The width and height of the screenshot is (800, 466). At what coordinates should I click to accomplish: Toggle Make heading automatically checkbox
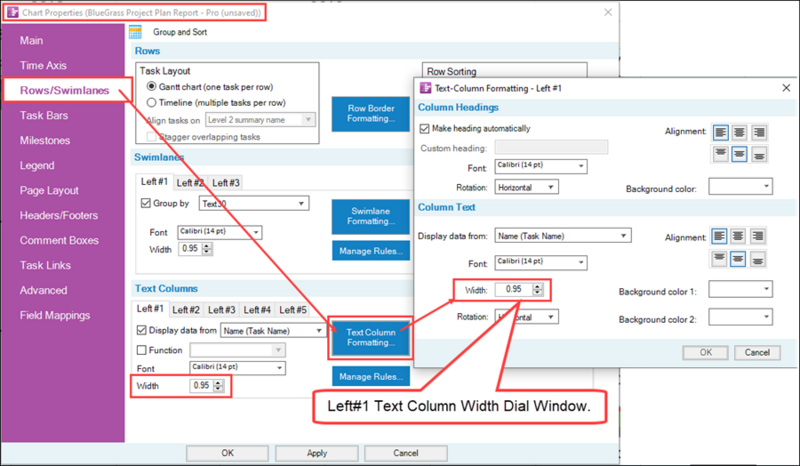(424, 129)
